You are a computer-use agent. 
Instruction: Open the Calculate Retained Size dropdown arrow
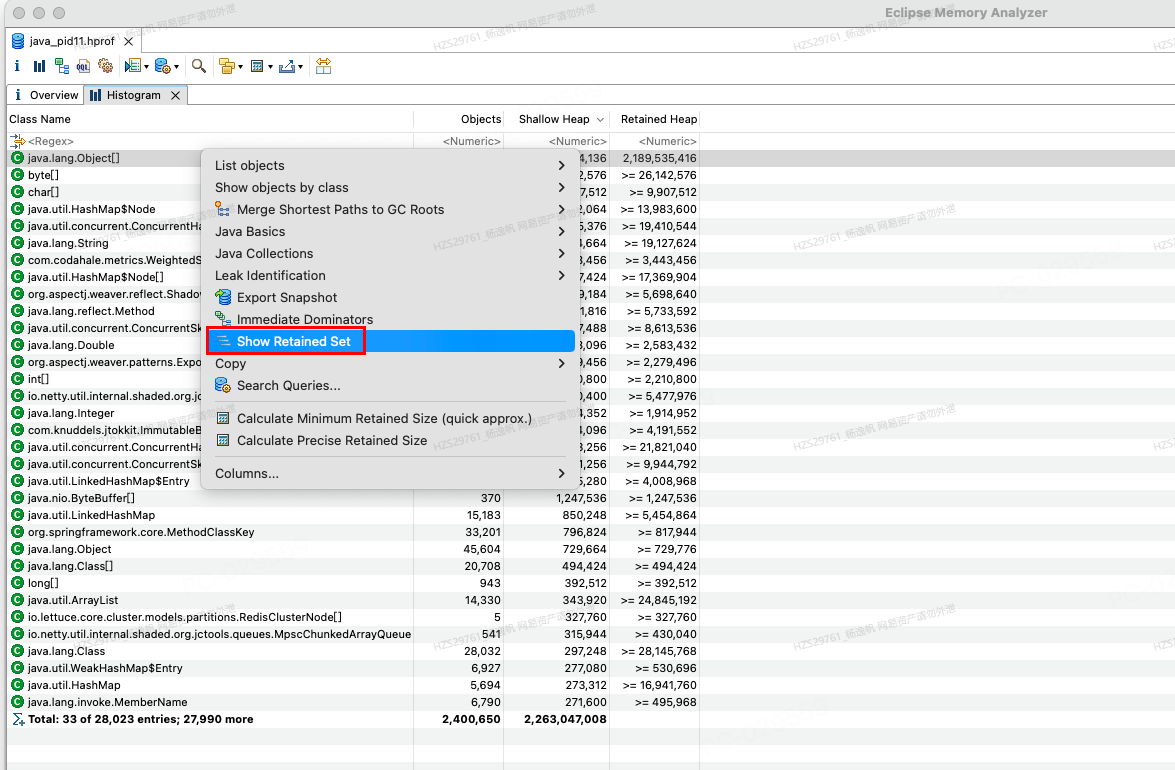point(270,67)
